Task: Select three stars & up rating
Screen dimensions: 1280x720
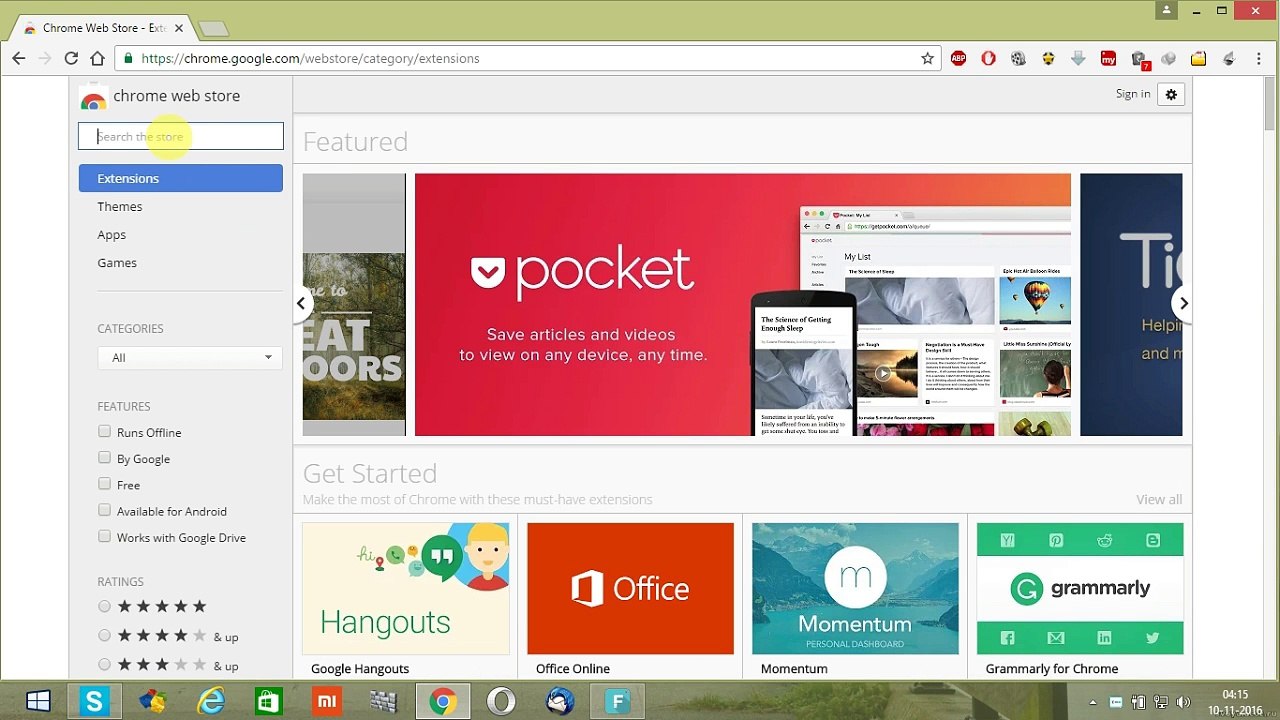Action: pos(104,665)
